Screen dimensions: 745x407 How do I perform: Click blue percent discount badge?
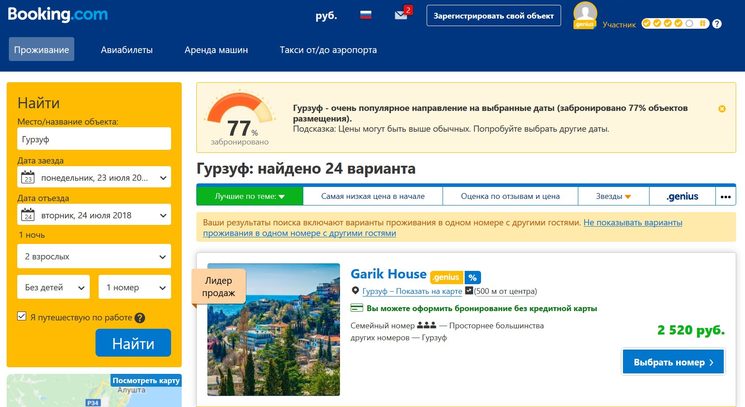472,277
